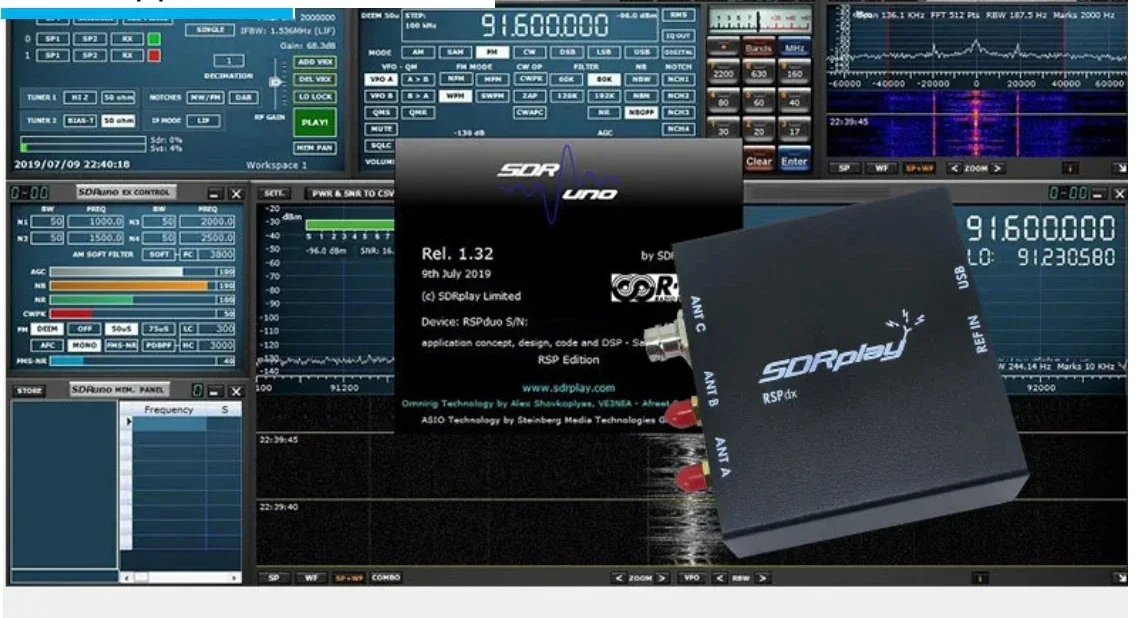This screenshot has height=618, width=1136.
Task: Select the 20 band keypad button
Action: [x=759, y=130]
